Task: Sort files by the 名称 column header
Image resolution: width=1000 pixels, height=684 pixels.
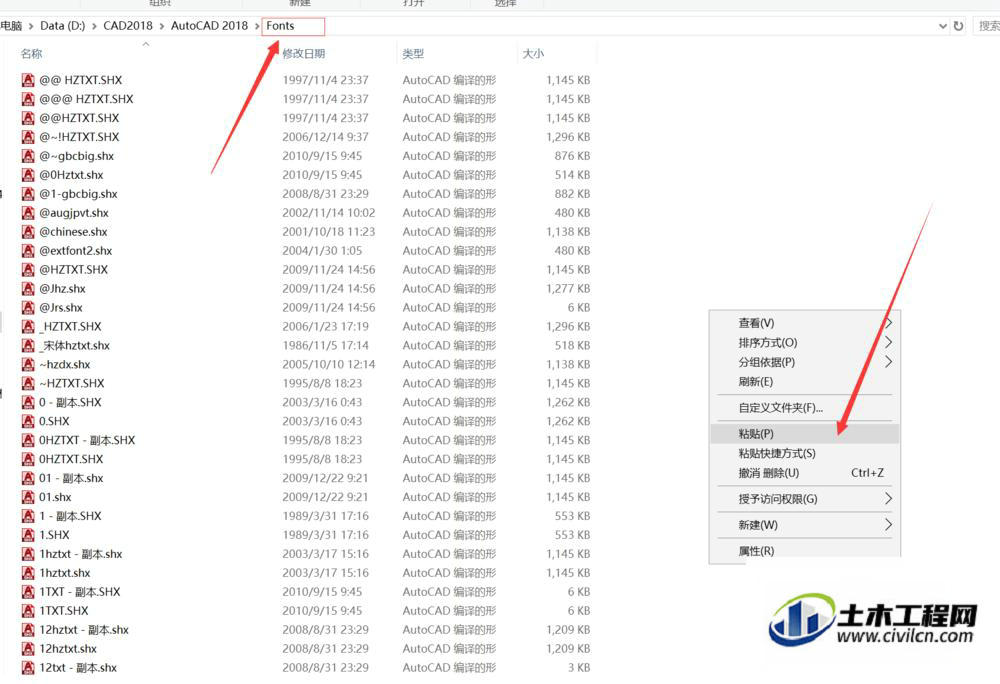Action: pyautogui.click(x=31, y=54)
